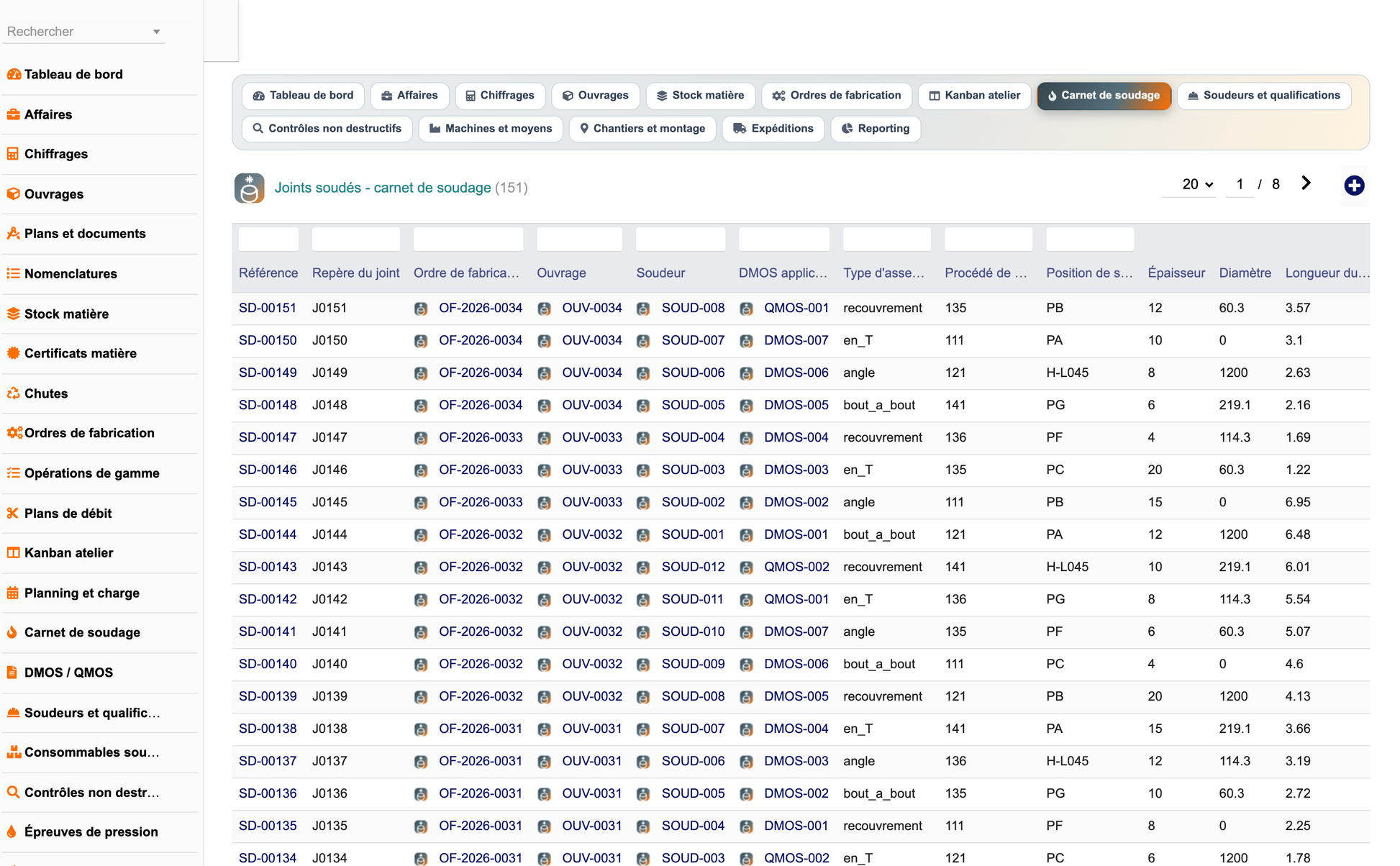Sort by the Procédé de … column header
The image size is (1400, 866).
[x=986, y=273]
